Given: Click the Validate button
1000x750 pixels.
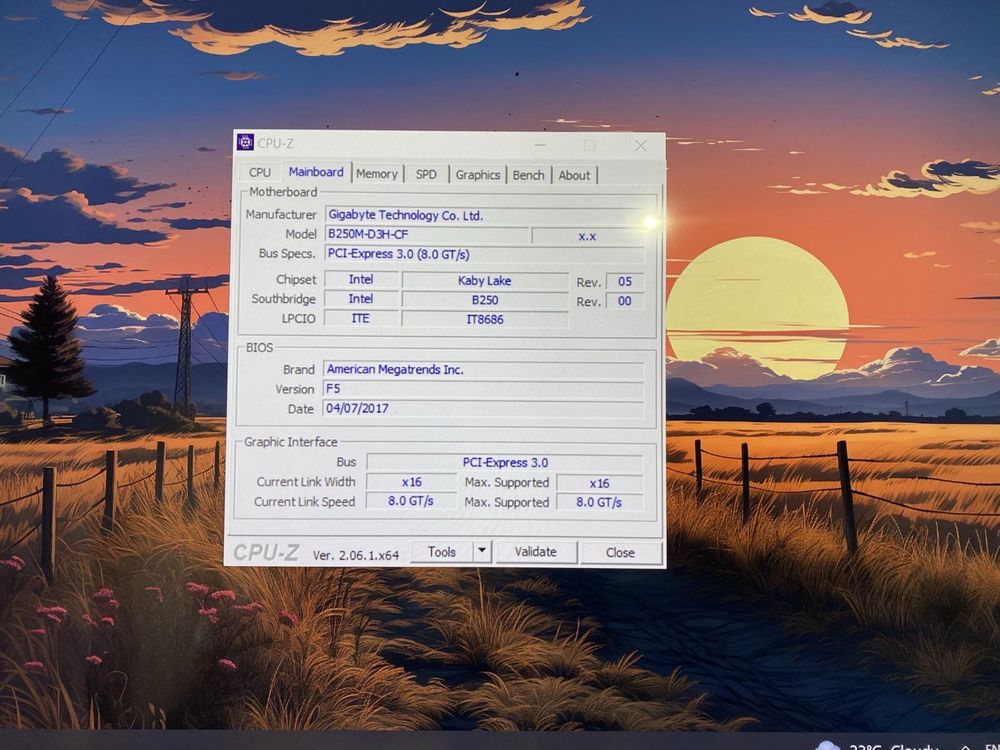Looking at the screenshot, I should click(x=536, y=552).
